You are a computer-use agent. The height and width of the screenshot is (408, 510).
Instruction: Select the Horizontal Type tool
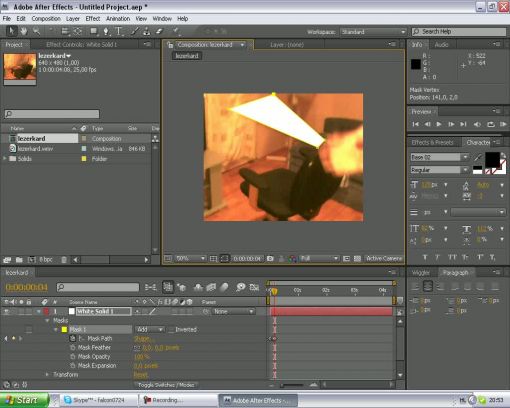(x=119, y=31)
